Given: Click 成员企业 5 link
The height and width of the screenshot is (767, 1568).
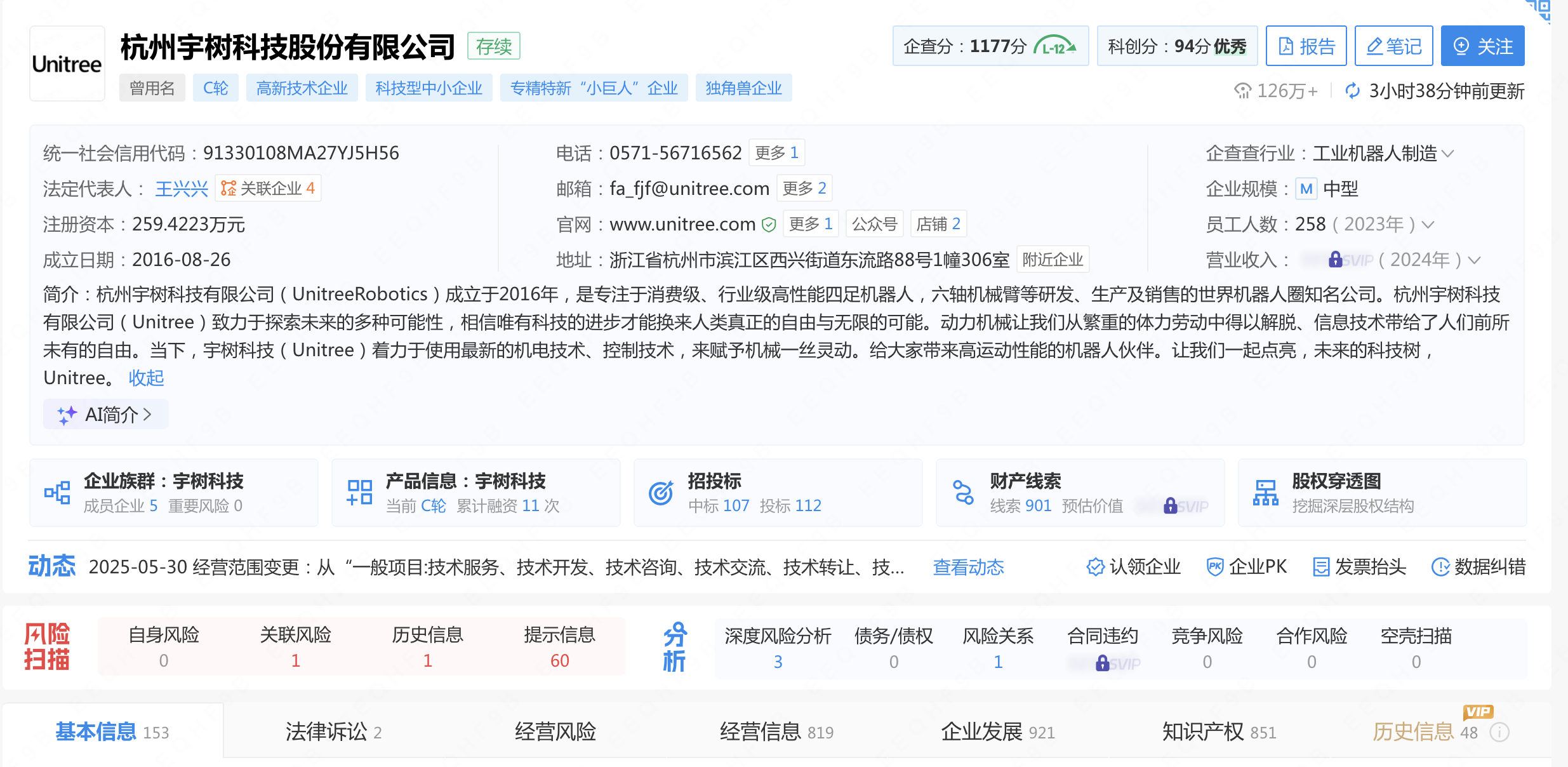Looking at the screenshot, I should tap(121, 506).
